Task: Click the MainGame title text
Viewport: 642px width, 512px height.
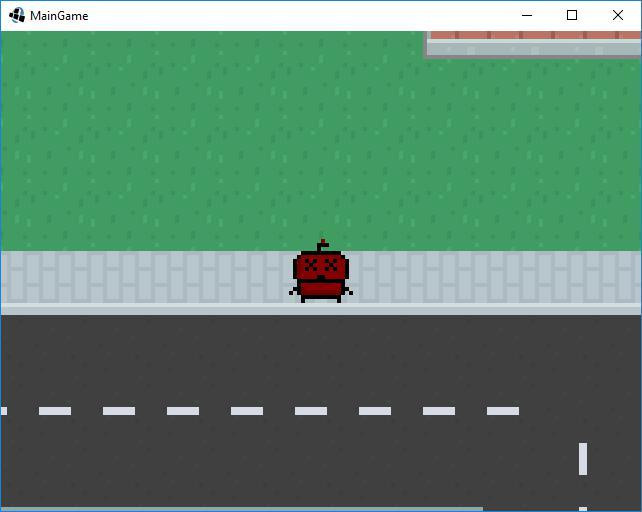Action: [59, 16]
